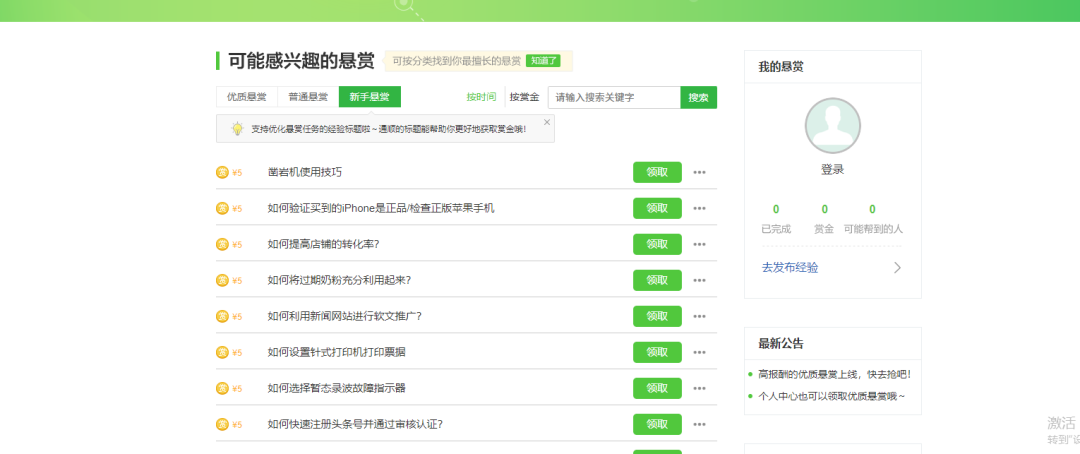
Task: Click the green 搜索 button
Action: coord(698,97)
